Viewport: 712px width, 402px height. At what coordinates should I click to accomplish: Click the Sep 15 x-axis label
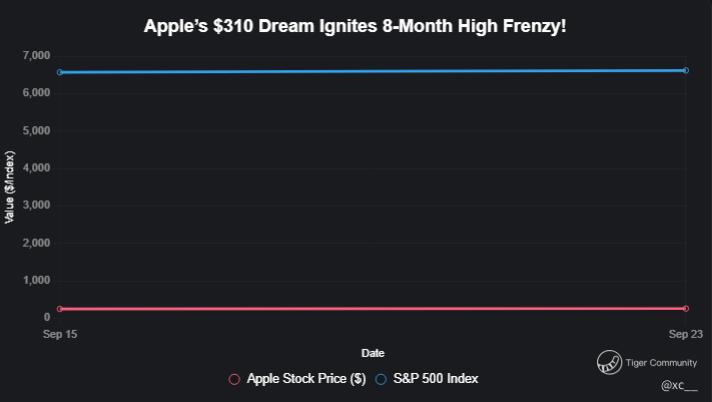60,333
